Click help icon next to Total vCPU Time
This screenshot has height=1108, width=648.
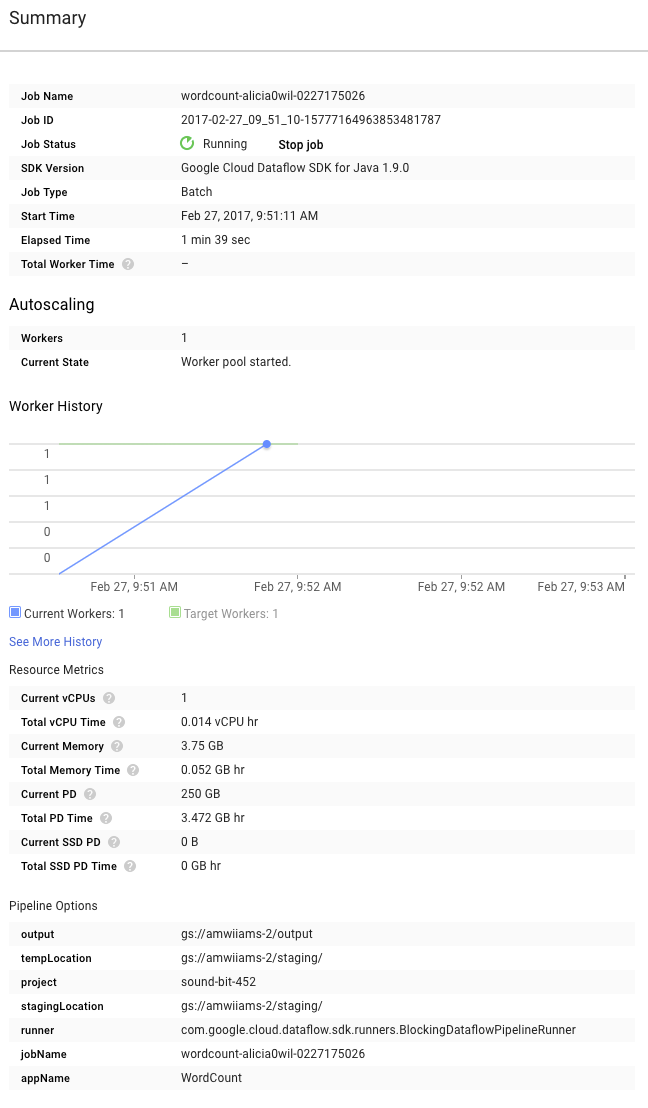(119, 722)
